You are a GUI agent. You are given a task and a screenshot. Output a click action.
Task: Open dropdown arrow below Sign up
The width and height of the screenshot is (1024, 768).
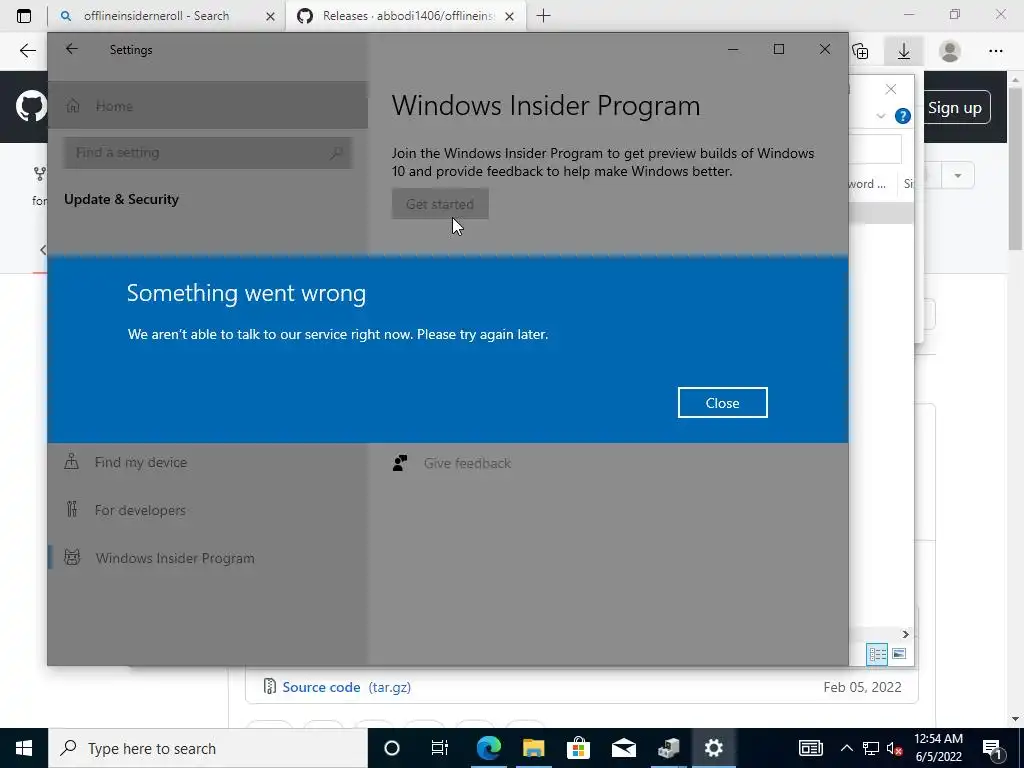pos(957,176)
